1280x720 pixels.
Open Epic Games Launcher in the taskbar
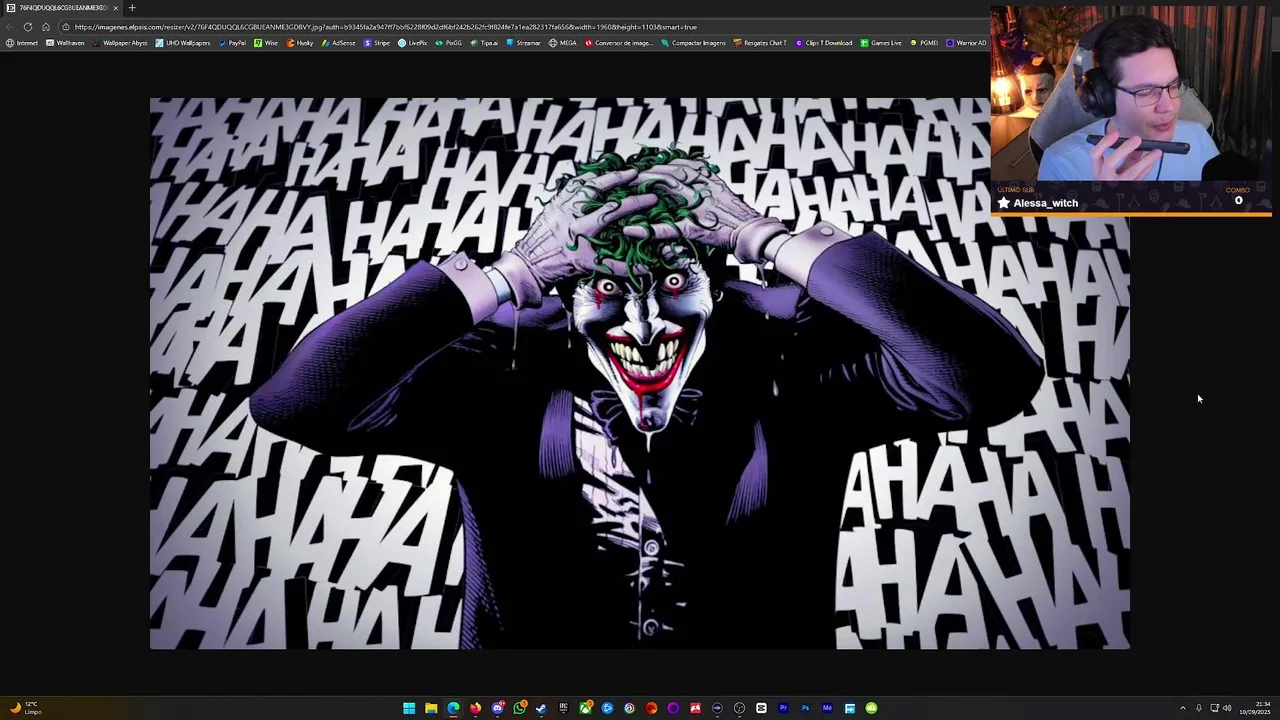tap(563, 708)
